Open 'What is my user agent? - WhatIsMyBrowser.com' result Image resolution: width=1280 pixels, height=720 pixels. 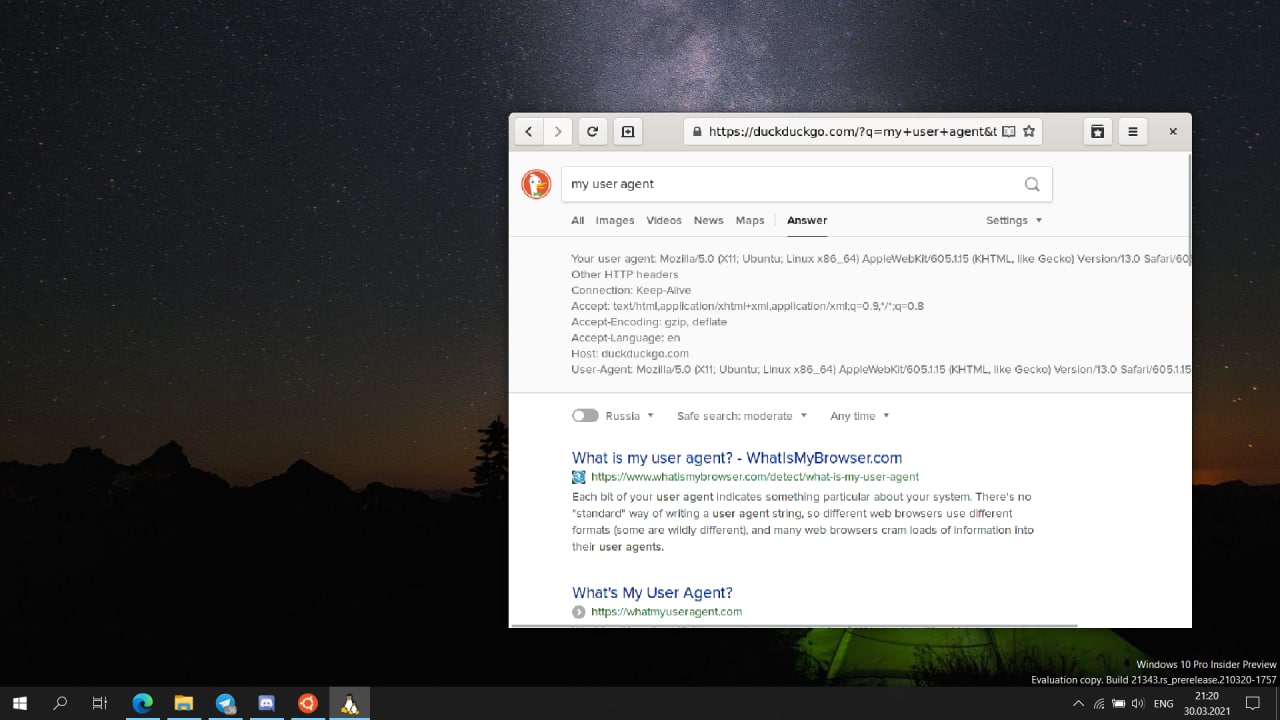[737, 458]
